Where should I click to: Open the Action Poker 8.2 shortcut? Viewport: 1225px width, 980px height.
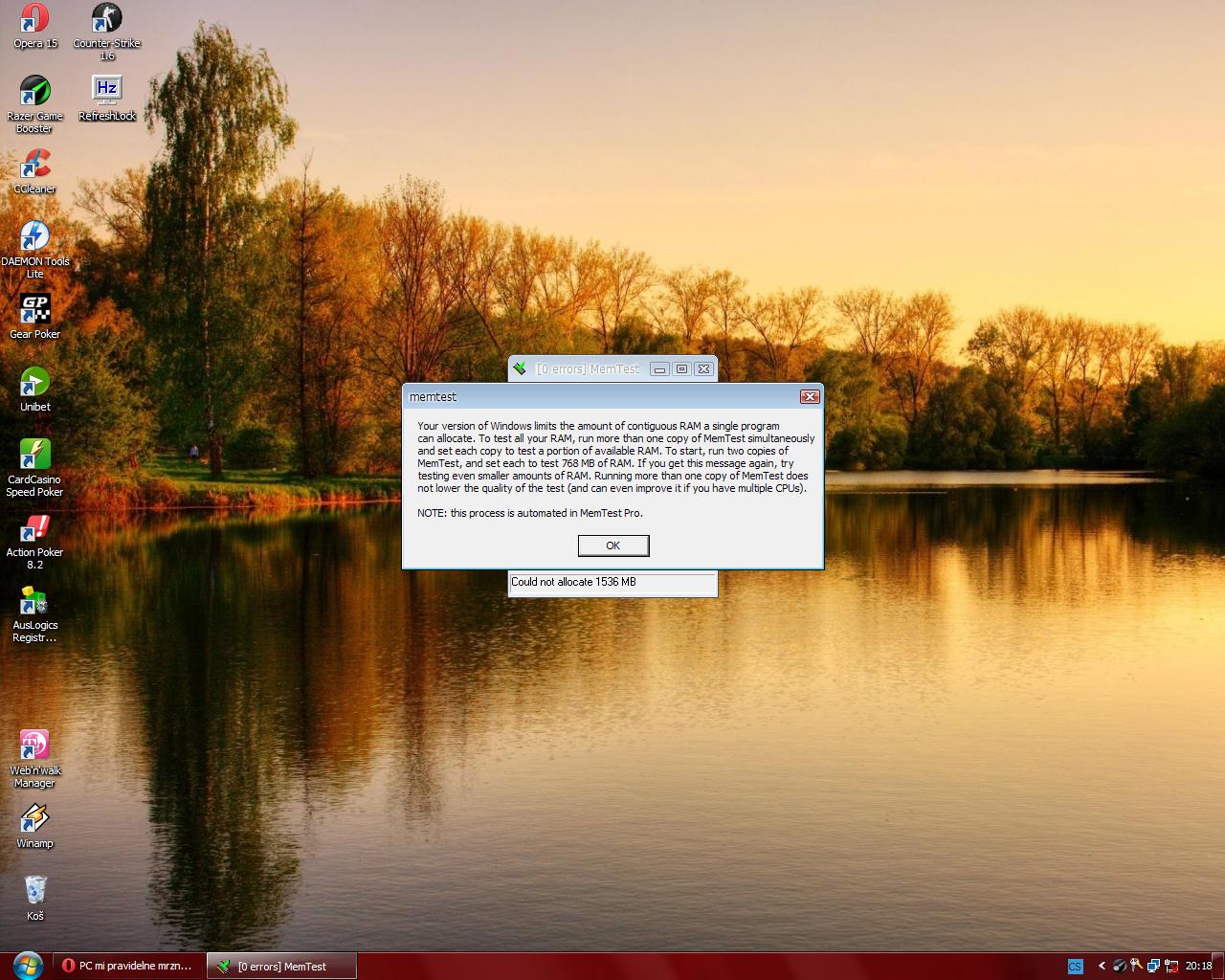point(35,528)
